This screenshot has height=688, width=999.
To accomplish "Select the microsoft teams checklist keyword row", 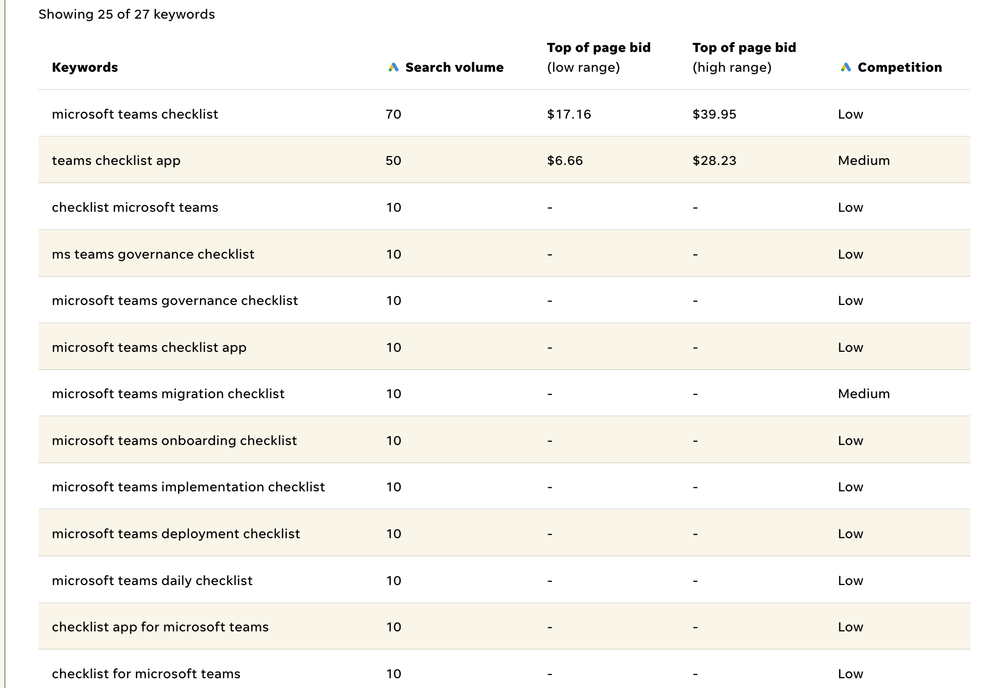I will [x=504, y=113].
